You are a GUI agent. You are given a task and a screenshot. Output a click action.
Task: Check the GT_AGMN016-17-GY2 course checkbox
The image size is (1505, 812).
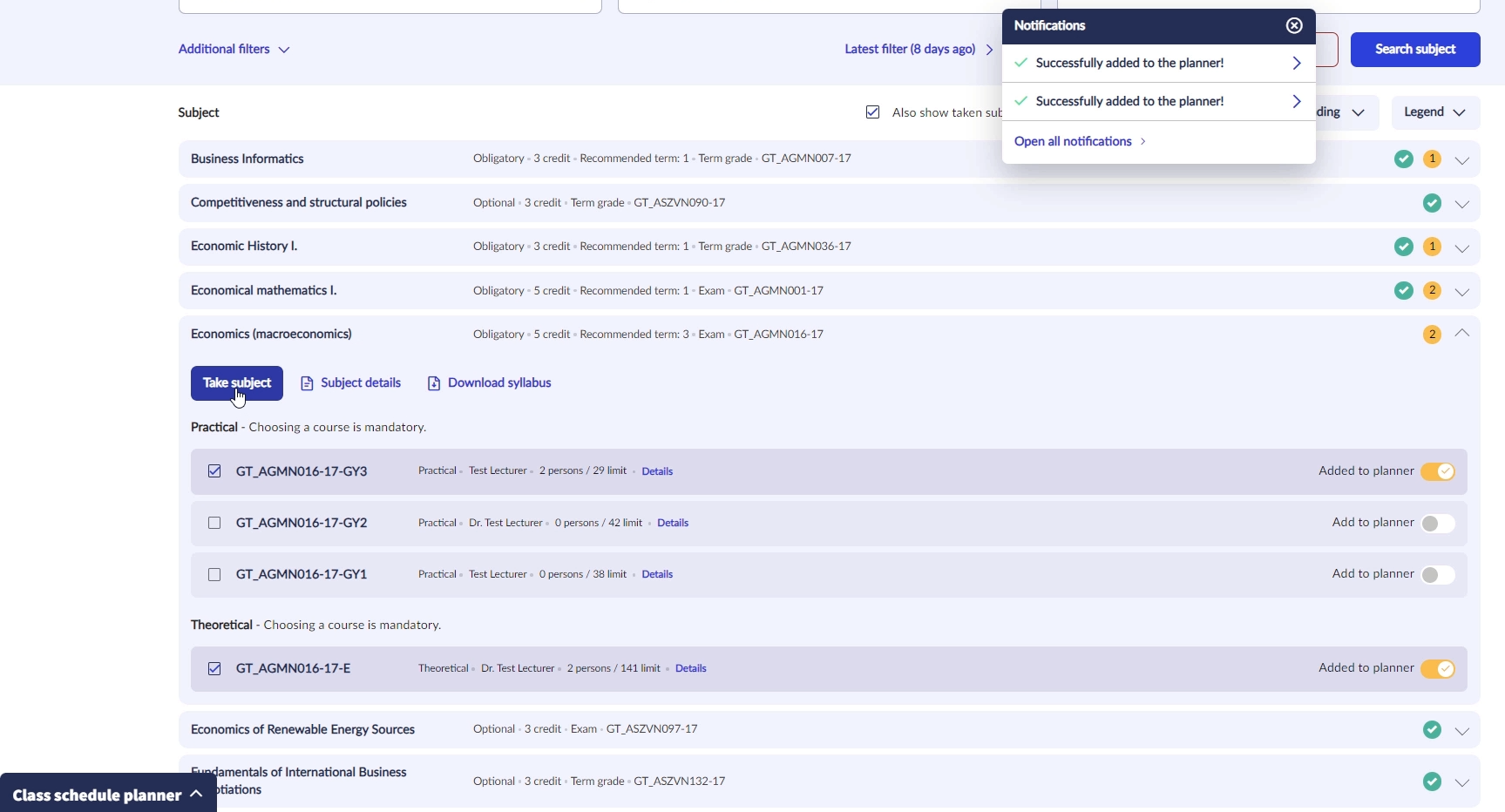tap(214, 523)
